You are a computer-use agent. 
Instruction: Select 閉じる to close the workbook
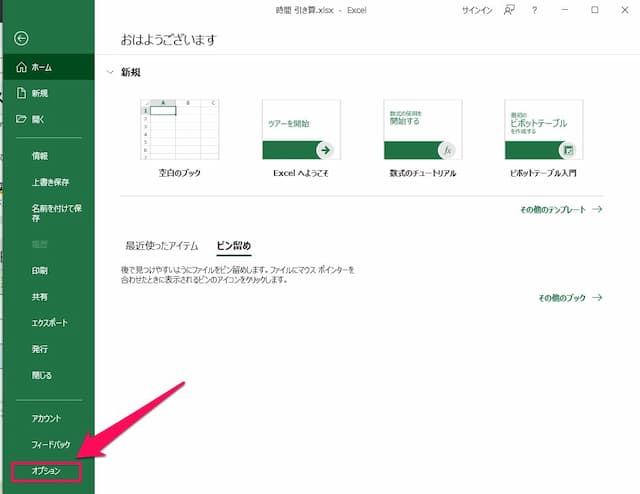click(42, 375)
